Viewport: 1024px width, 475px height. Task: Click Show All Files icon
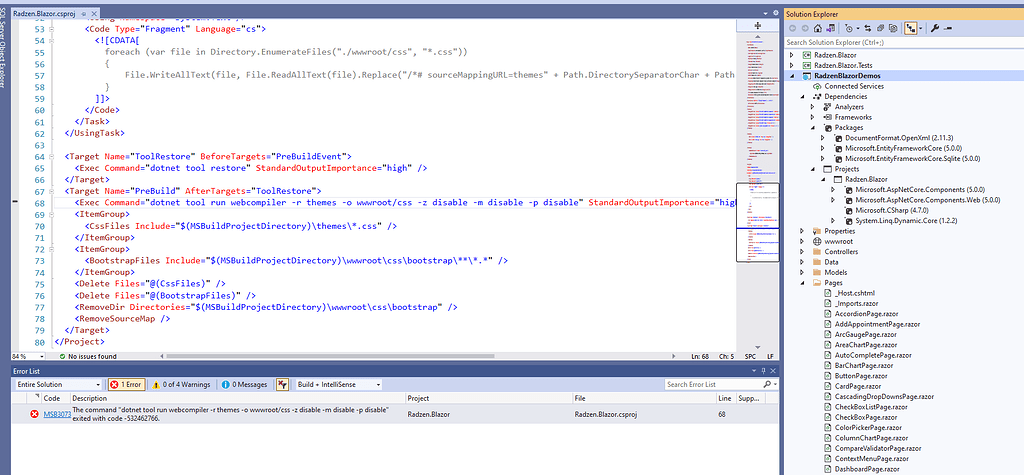(x=893, y=28)
